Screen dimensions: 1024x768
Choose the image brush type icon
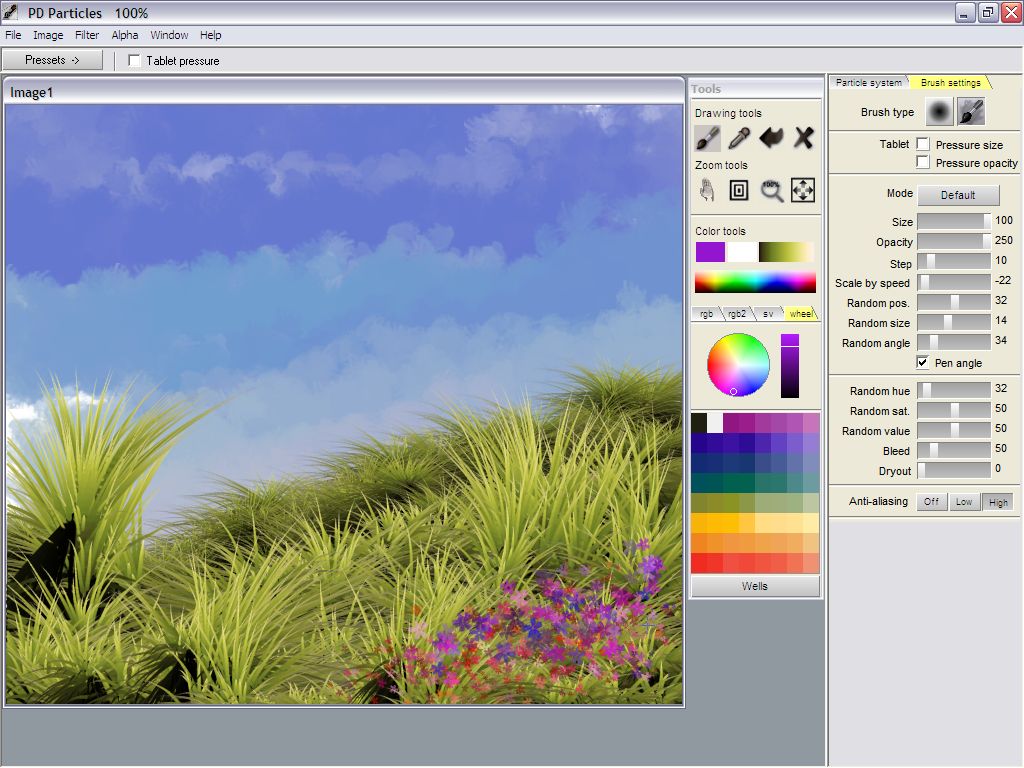click(970, 112)
